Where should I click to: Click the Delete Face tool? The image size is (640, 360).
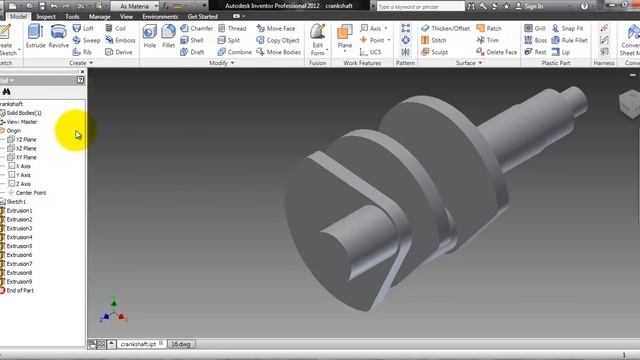coord(496,52)
